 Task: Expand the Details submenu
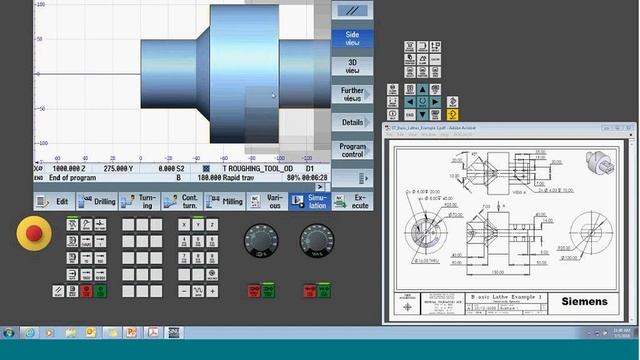(352, 122)
